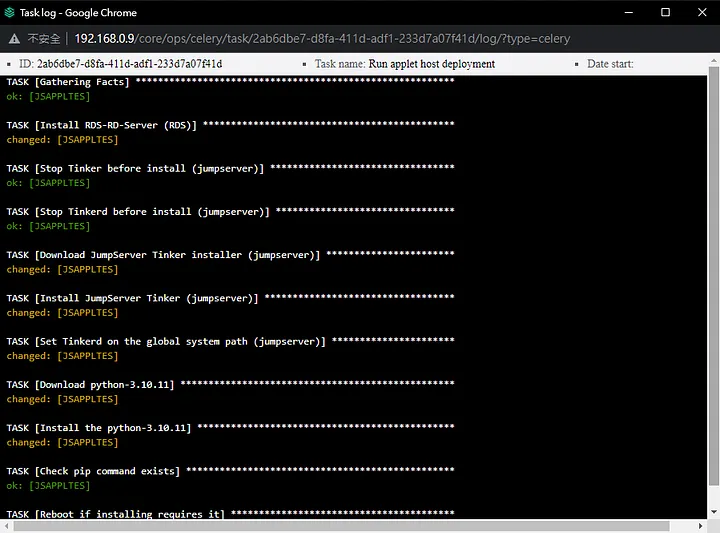The width and height of the screenshot is (720, 533).
Task: Close the Task log window
Action: [x=702, y=12]
